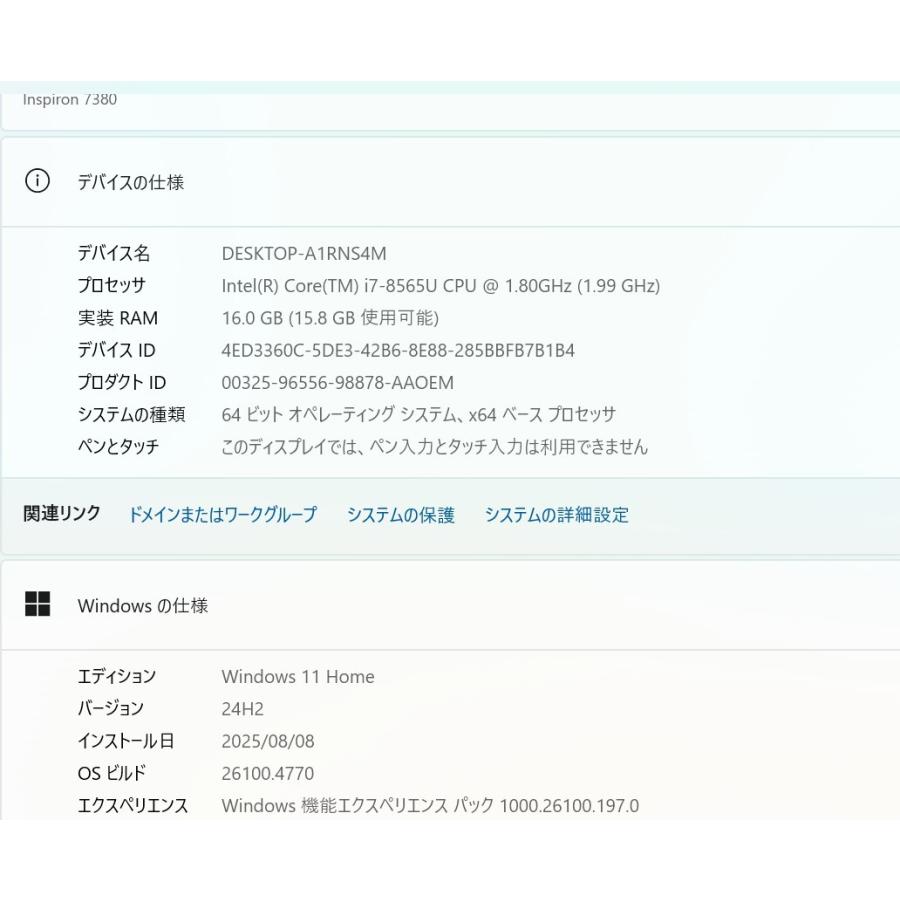Open the システムの保護 link

400,514
